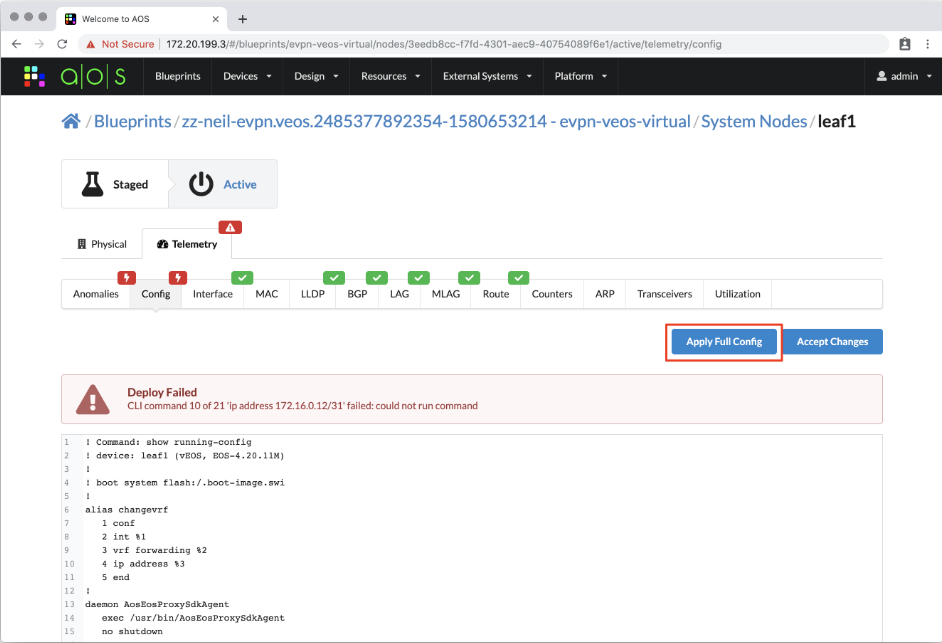Screen dimensions: 942x643
Task: Switch to the Staged view
Action: [x=116, y=184]
